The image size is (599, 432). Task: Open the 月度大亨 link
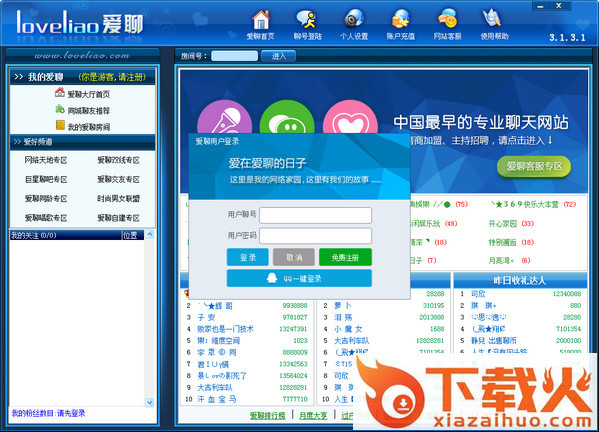313,416
